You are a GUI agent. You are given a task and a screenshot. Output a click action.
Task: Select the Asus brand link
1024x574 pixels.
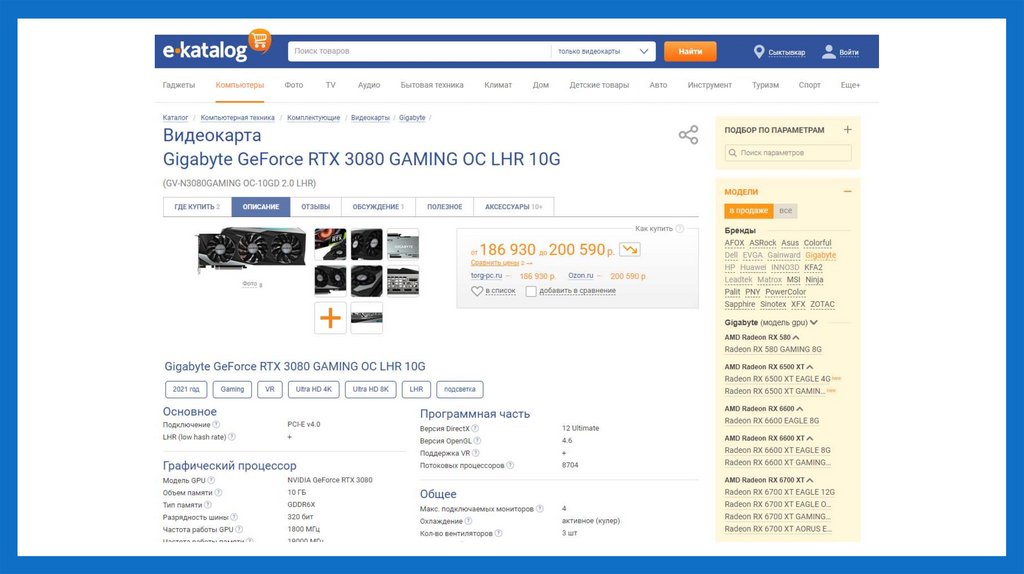[x=790, y=243]
